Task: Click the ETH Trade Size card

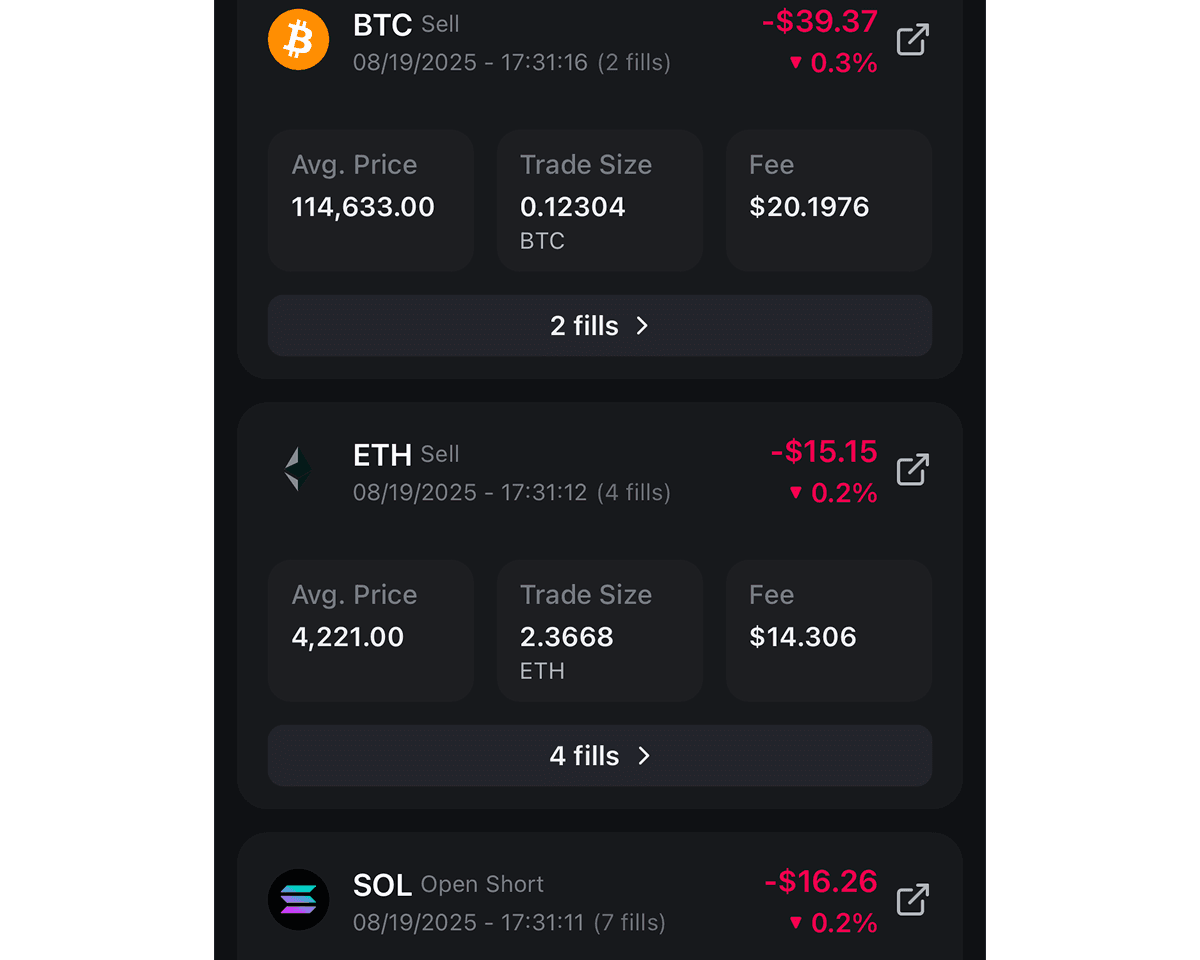Action: [x=599, y=630]
